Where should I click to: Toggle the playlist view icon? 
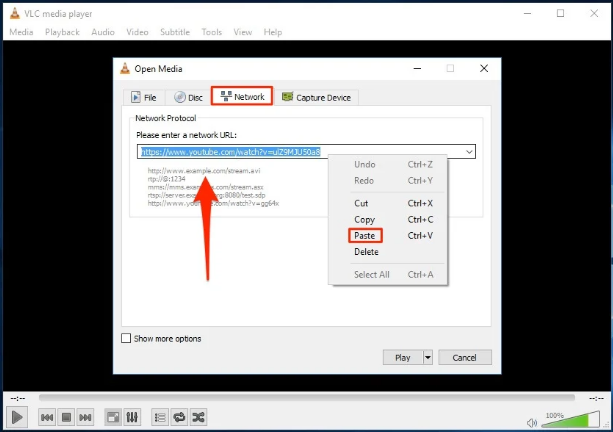click(x=160, y=418)
